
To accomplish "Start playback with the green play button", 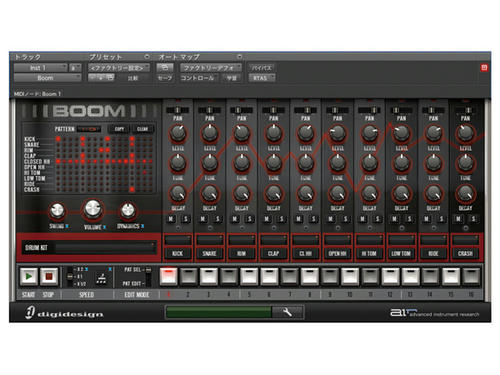I will coord(29,276).
